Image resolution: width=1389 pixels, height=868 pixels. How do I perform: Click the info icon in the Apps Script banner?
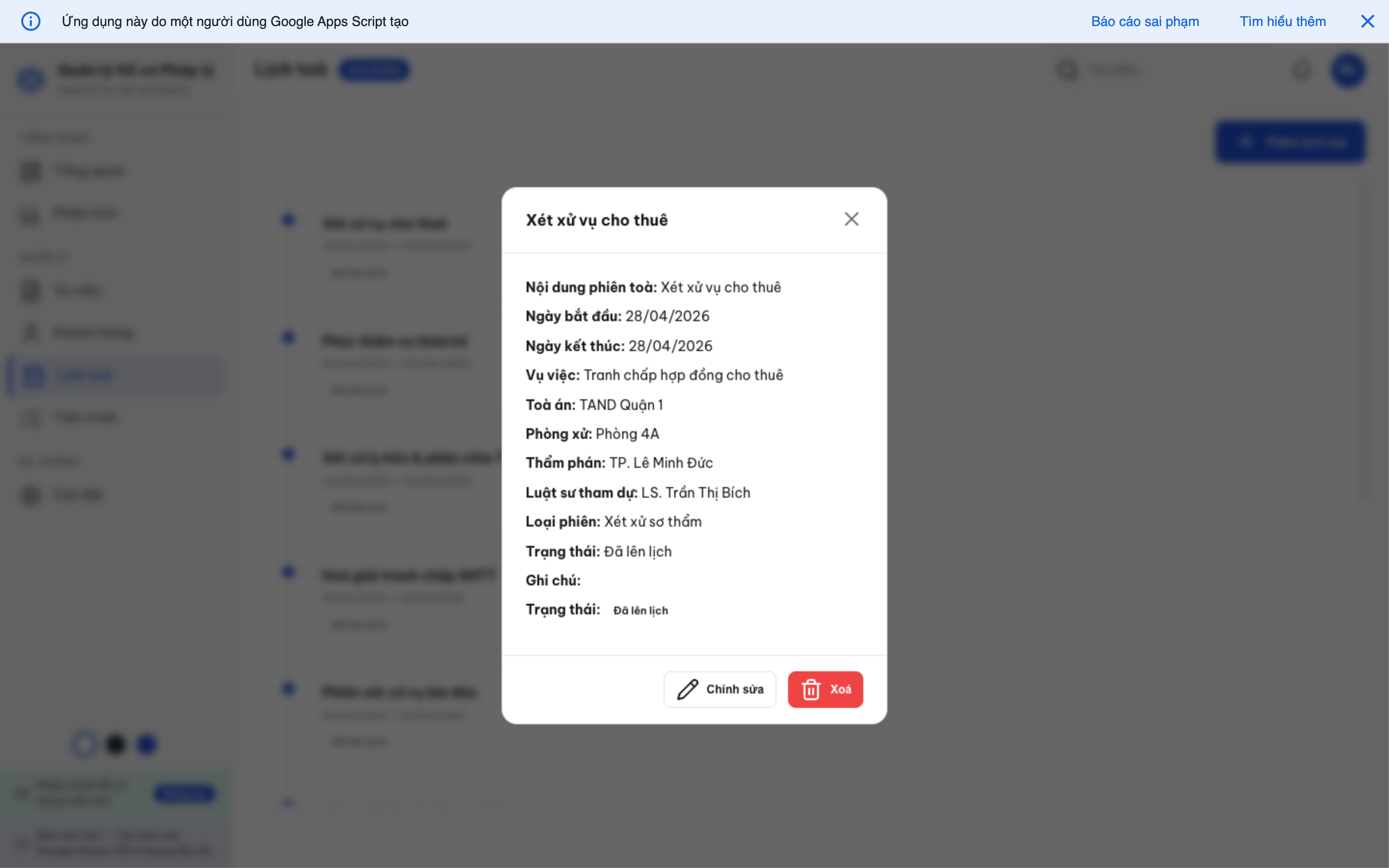(31, 21)
